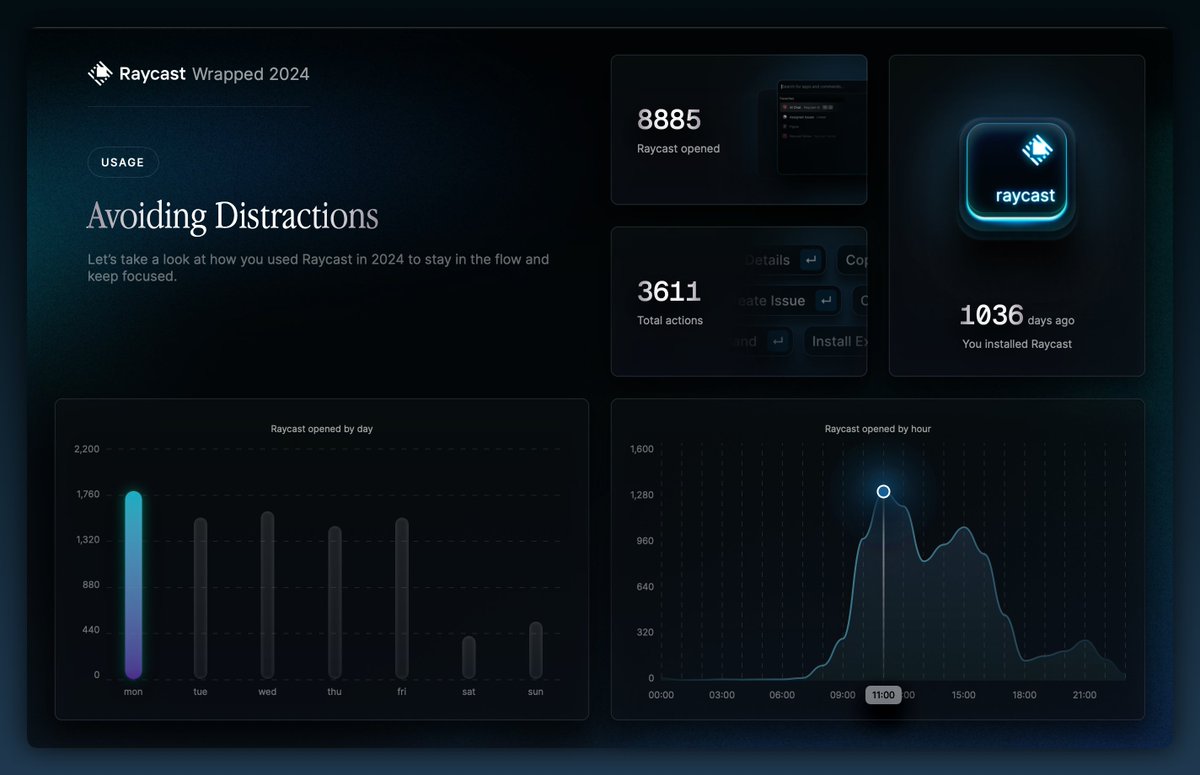This screenshot has height=775, width=1200.
Task: Select the wed bar in day chart
Action: [x=267, y=595]
